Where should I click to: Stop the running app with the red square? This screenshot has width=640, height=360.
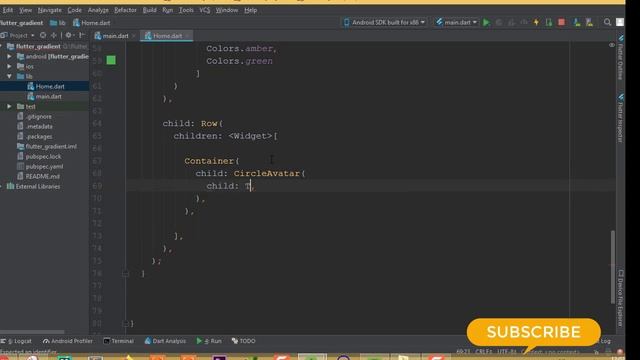point(562,22)
